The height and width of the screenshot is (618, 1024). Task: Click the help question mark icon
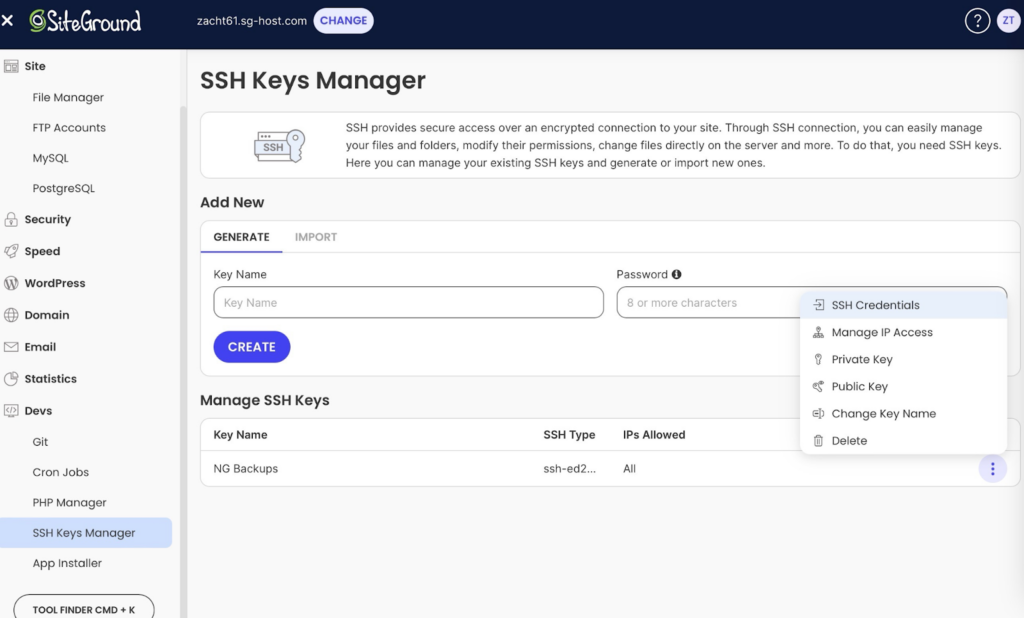[x=977, y=21]
